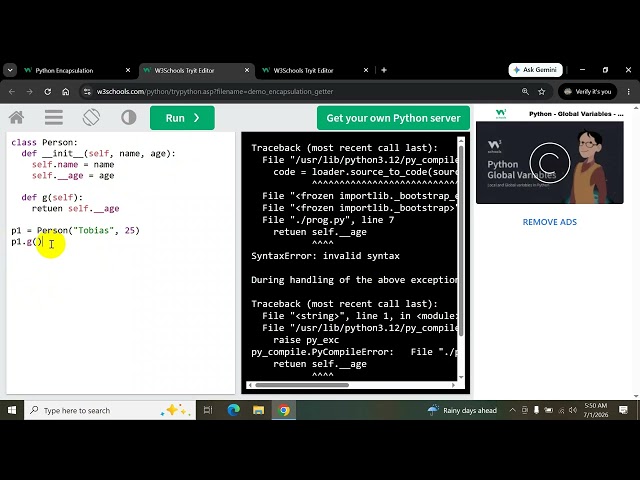This screenshot has height=480, width=640.
Task: Close the second Tryit Editor tab
Action: tap(247, 70)
